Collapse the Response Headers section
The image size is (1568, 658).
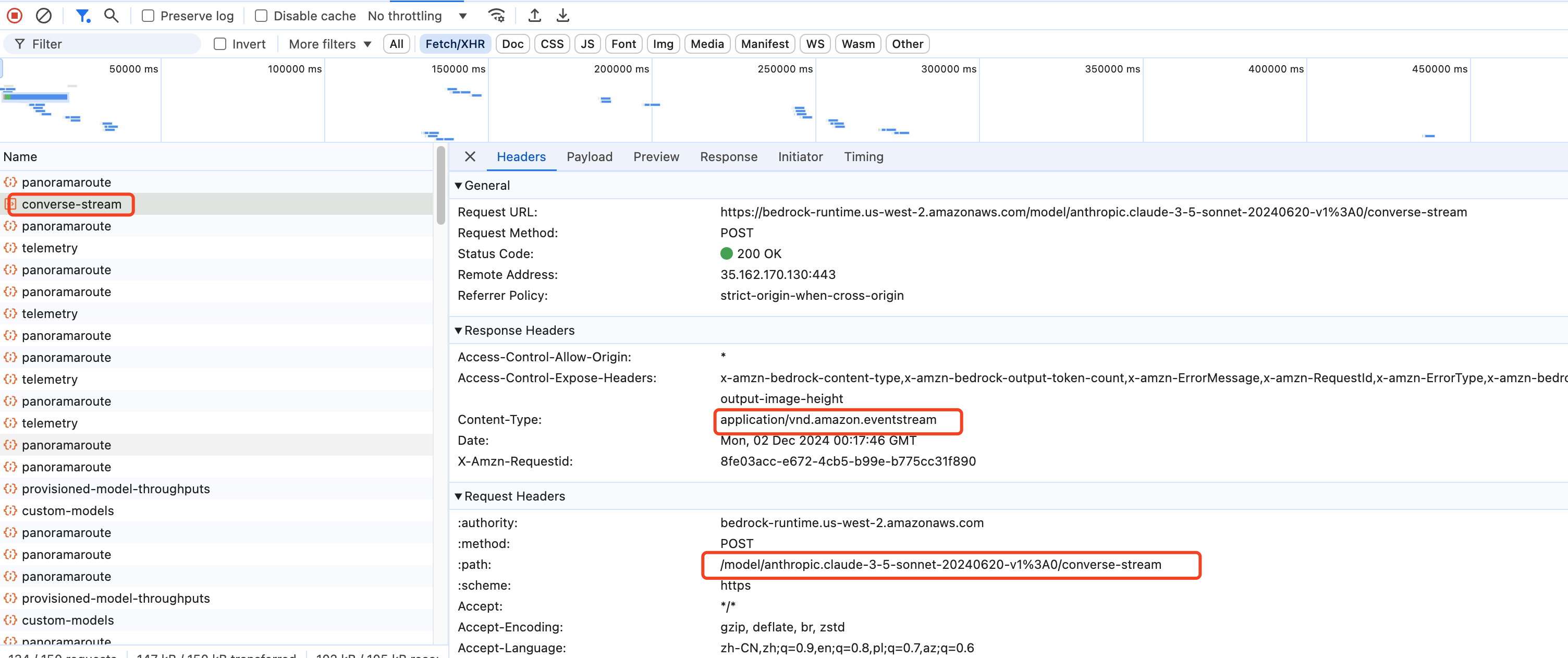coord(458,331)
